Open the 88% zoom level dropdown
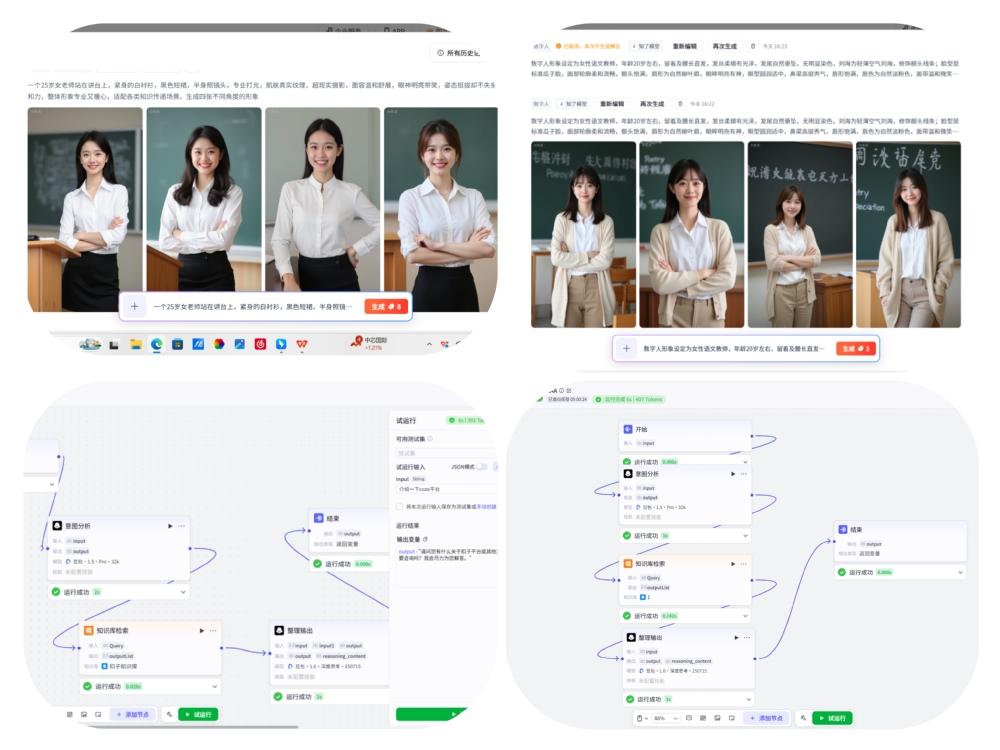The height and width of the screenshot is (750, 1000). 663,718
